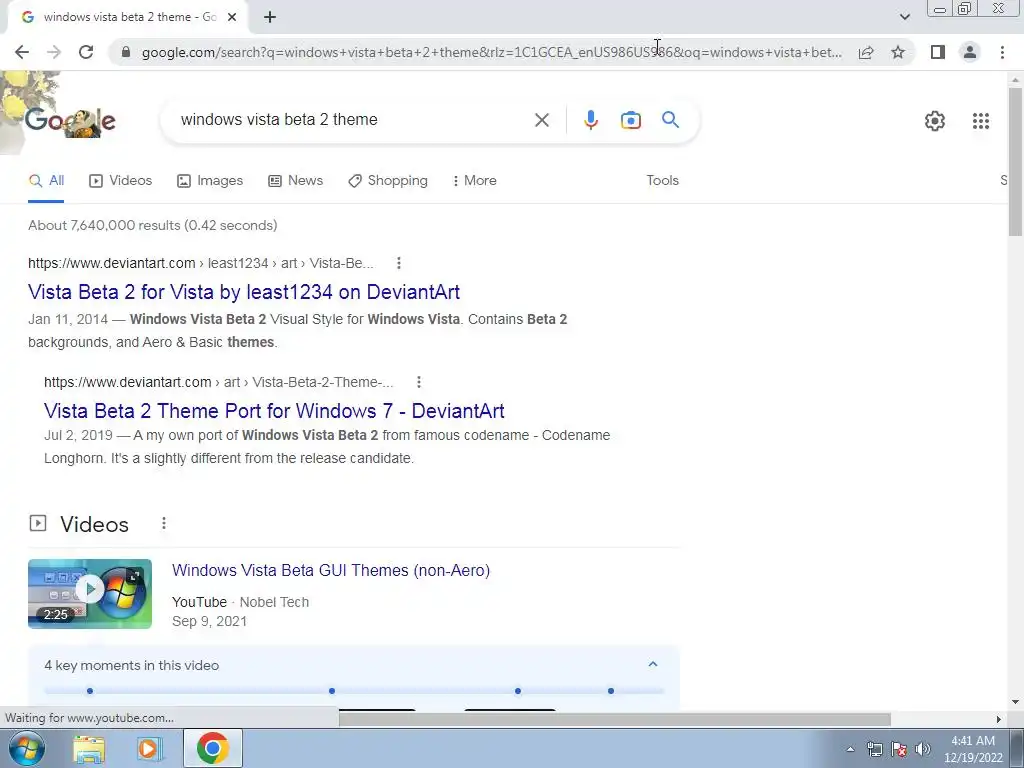This screenshot has width=1024, height=768.
Task: Open Vista Beta 2 for Vista by least1234 link
Action: 244,292
